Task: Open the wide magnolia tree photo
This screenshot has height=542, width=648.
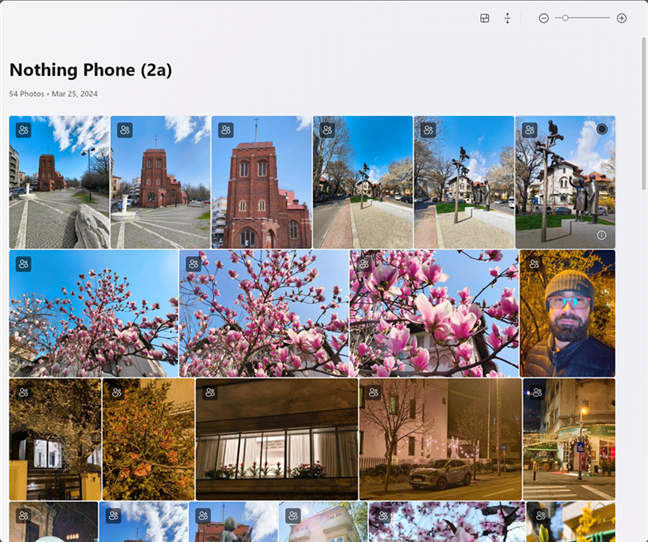Action: [93, 313]
